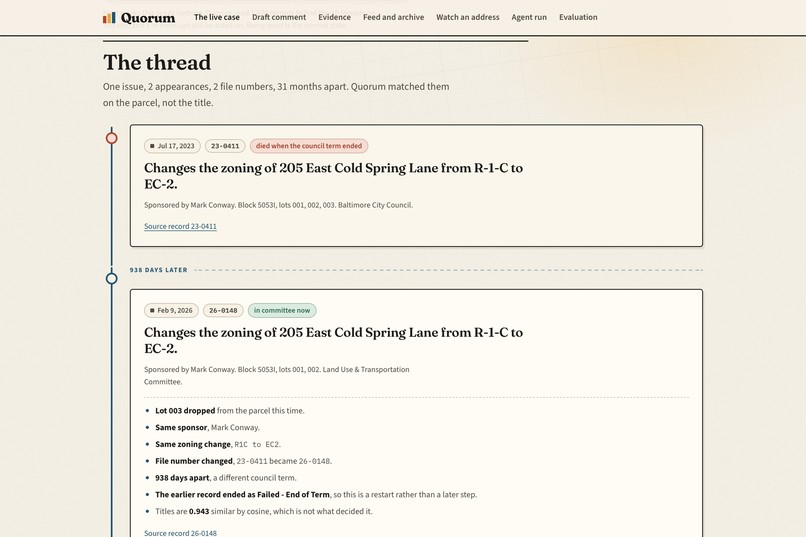The height and width of the screenshot is (537, 806).
Task: Go to Agent run page
Action: coord(529,17)
